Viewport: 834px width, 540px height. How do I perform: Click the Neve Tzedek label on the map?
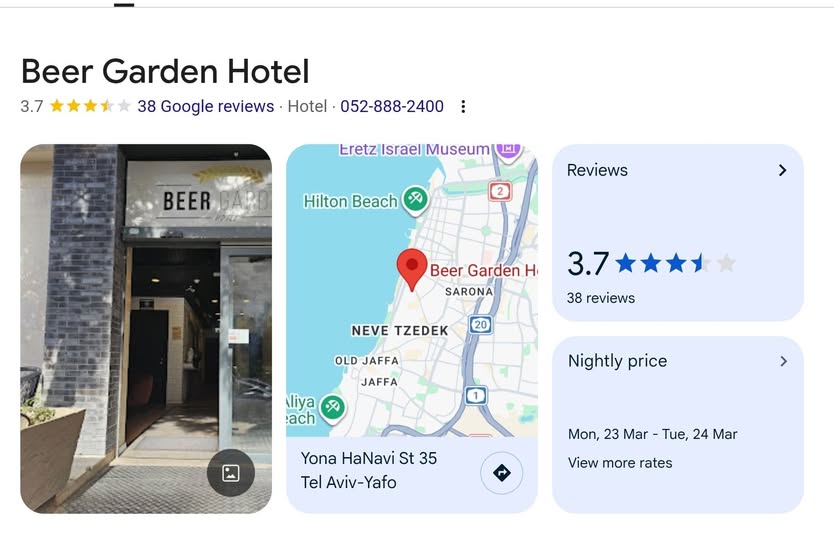coord(399,330)
